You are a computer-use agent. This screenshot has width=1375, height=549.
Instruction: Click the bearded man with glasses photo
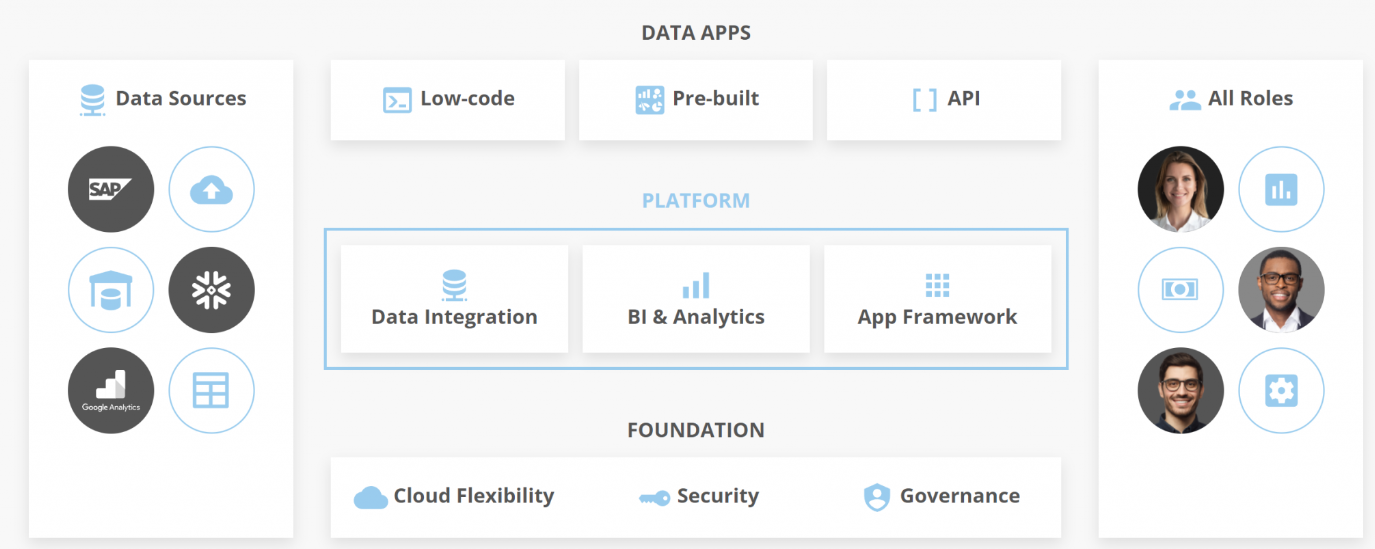point(1181,390)
